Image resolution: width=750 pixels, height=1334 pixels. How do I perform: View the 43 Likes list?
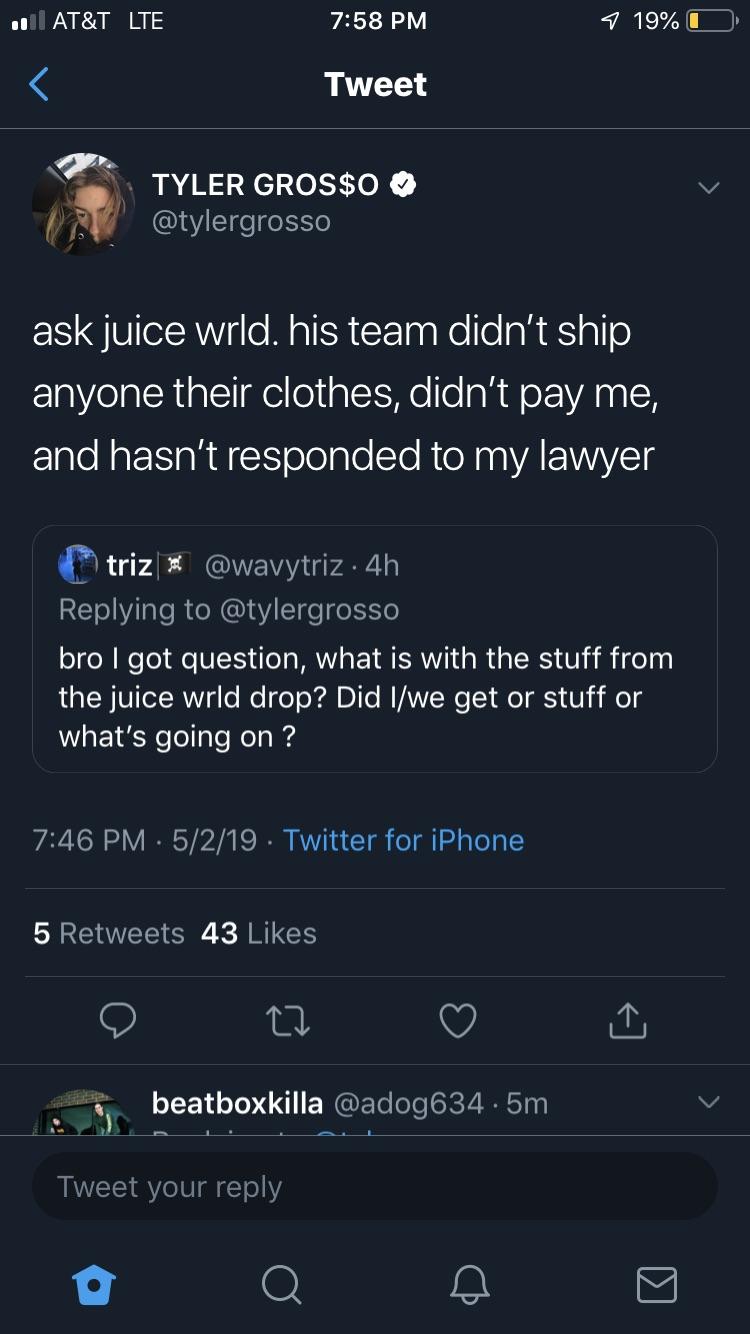pos(259,933)
